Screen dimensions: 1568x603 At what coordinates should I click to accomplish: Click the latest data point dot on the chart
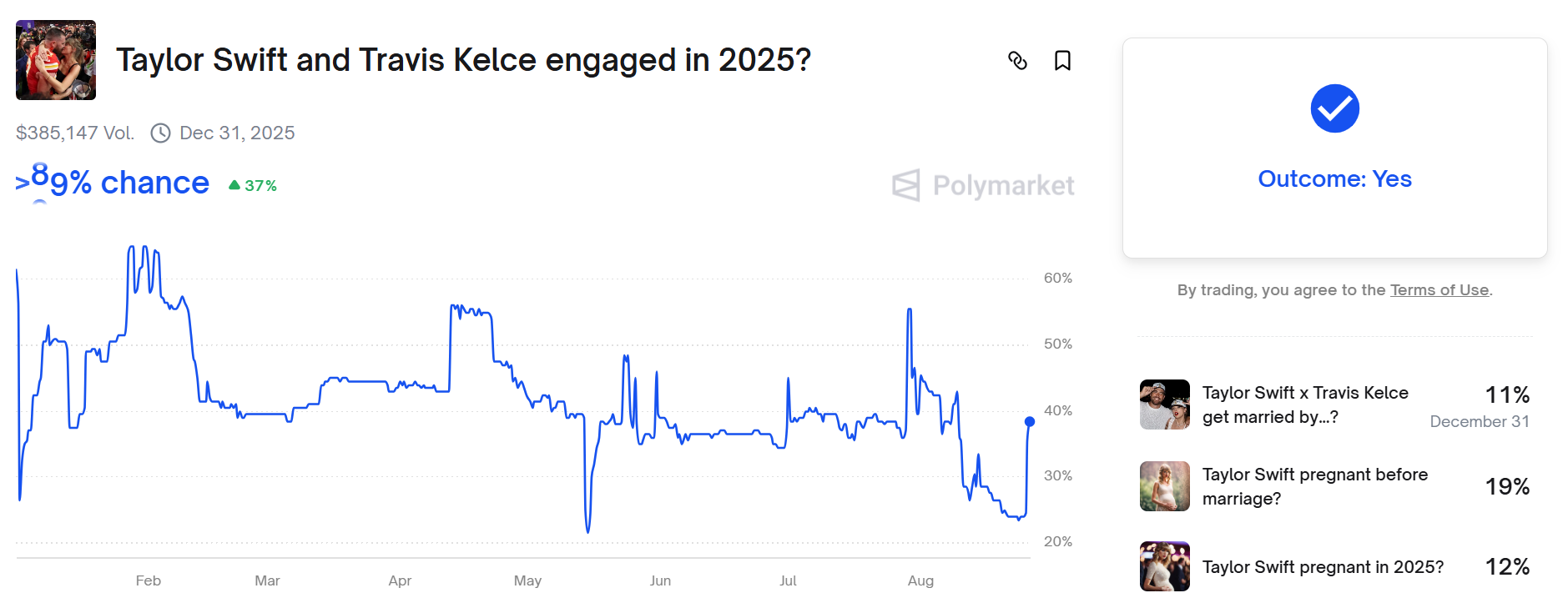1030,422
